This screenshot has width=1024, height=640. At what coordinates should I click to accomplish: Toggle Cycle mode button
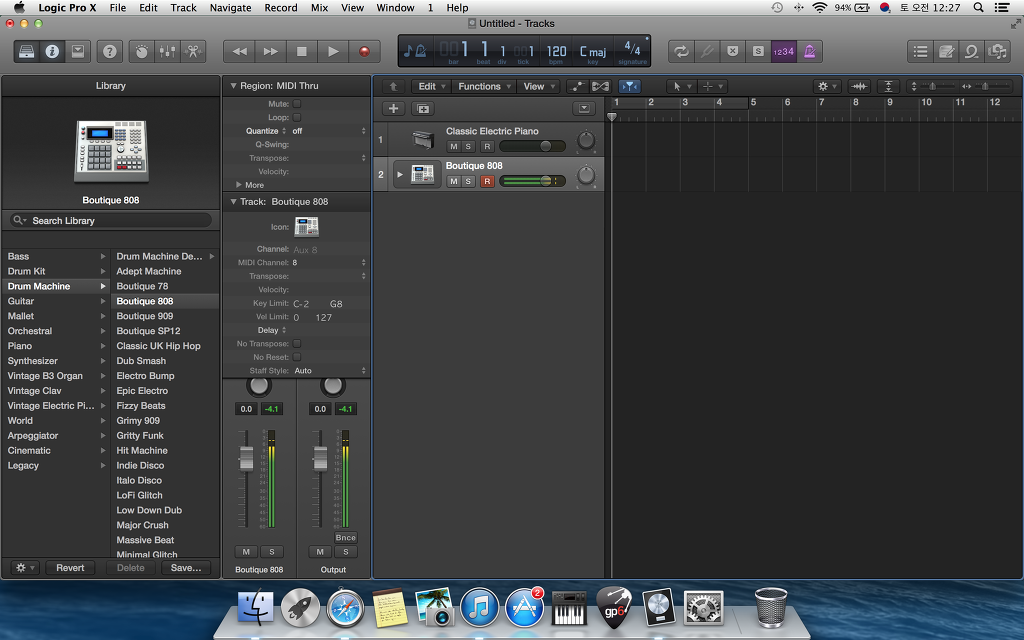click(x=681, y=51)
